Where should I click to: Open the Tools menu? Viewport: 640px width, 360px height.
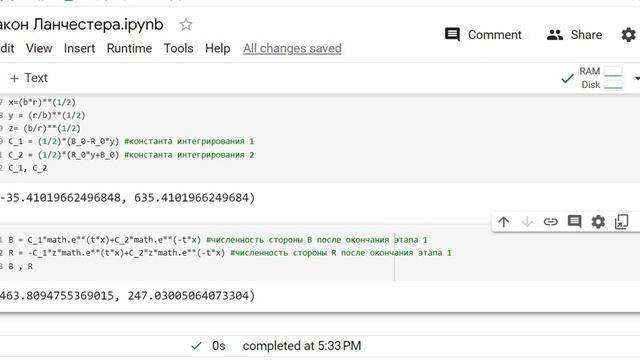pyautogui.click(x=178, y=48)
